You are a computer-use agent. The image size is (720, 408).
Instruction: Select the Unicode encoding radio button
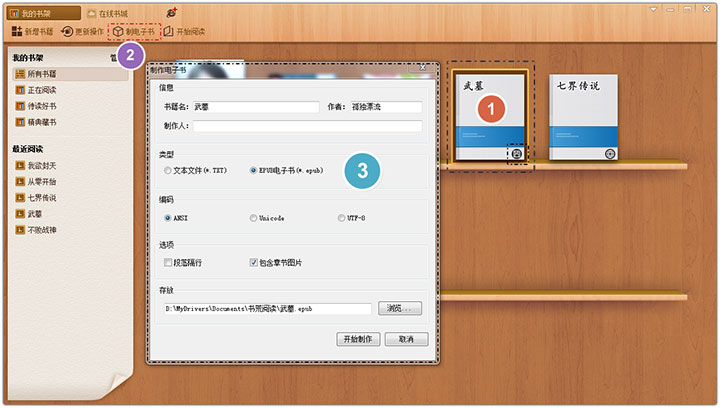[x=253, y=217]
